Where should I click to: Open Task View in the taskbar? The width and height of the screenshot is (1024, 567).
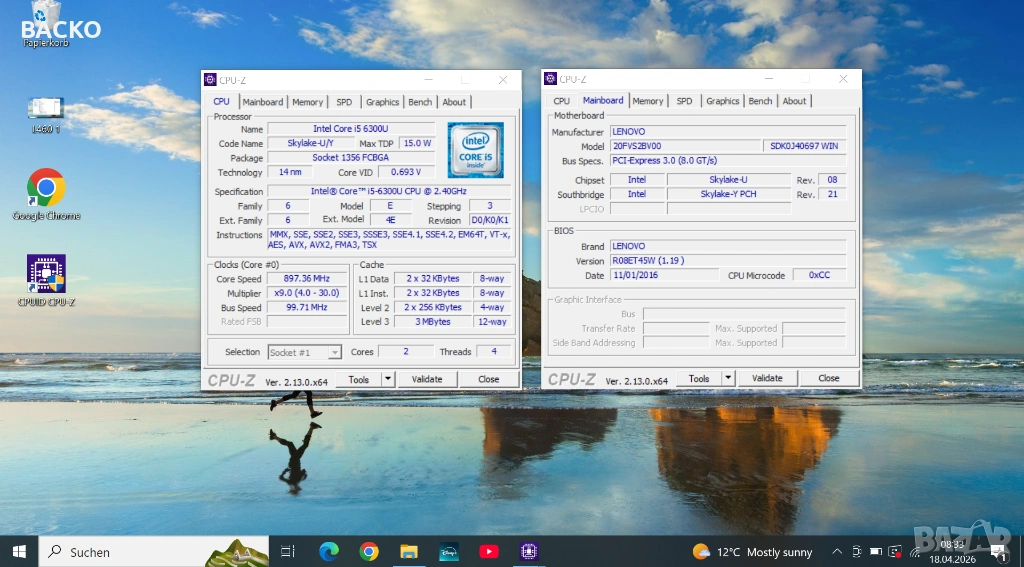coord(288,551)
